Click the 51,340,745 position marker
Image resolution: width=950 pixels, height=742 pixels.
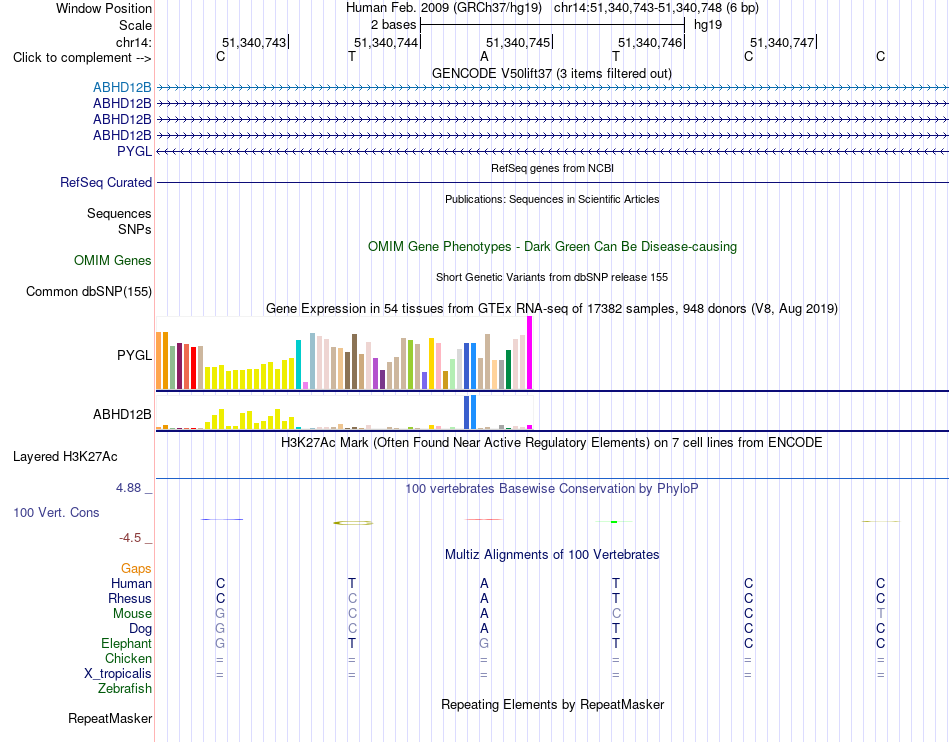(518, 42)
